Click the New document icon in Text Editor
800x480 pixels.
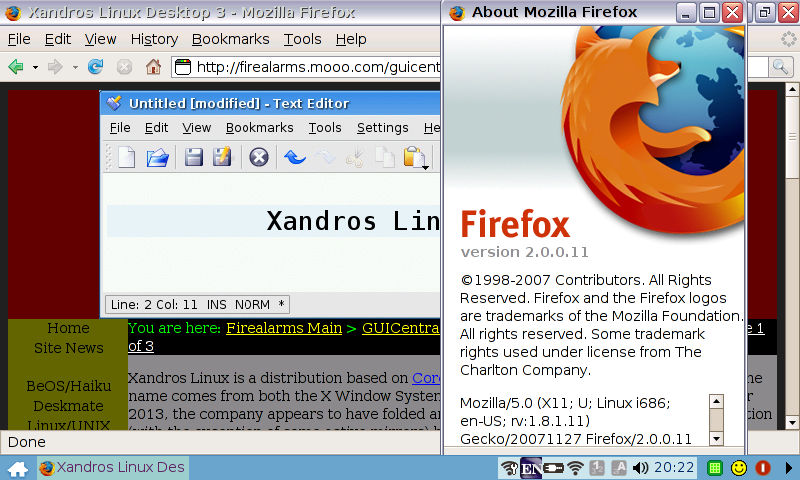coord(127,157)
